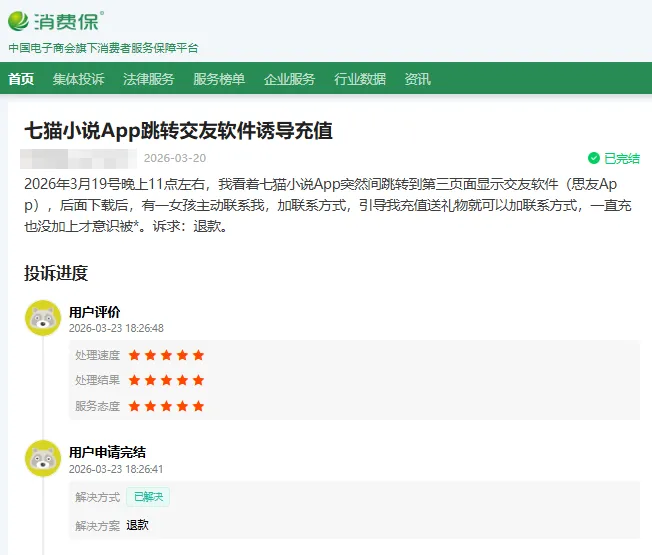Click the raccoon avatar beside 用户评价
The width and height of the screenshot is (652, 555).
click(43, 318)
